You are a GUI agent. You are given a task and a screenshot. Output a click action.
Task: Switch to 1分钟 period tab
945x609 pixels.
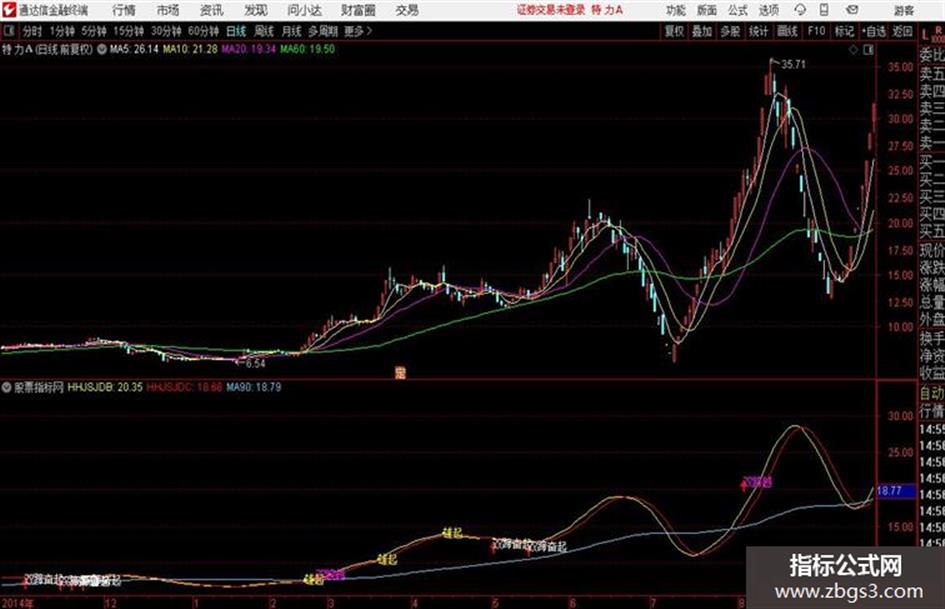(62, 31)
